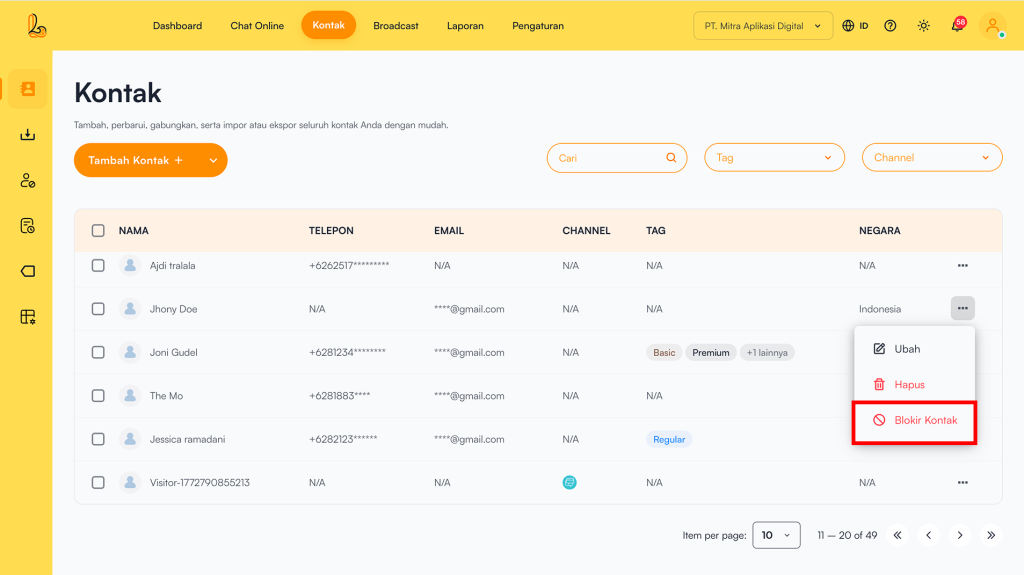The height and width of the screenshot is (575, 1024).
Task: Open the item per page dropdown
Action: [776, 535]
